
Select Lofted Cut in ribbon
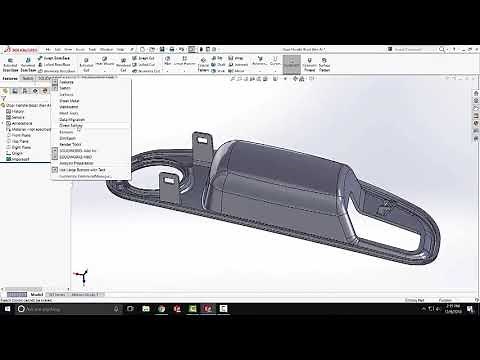[144, 65]
